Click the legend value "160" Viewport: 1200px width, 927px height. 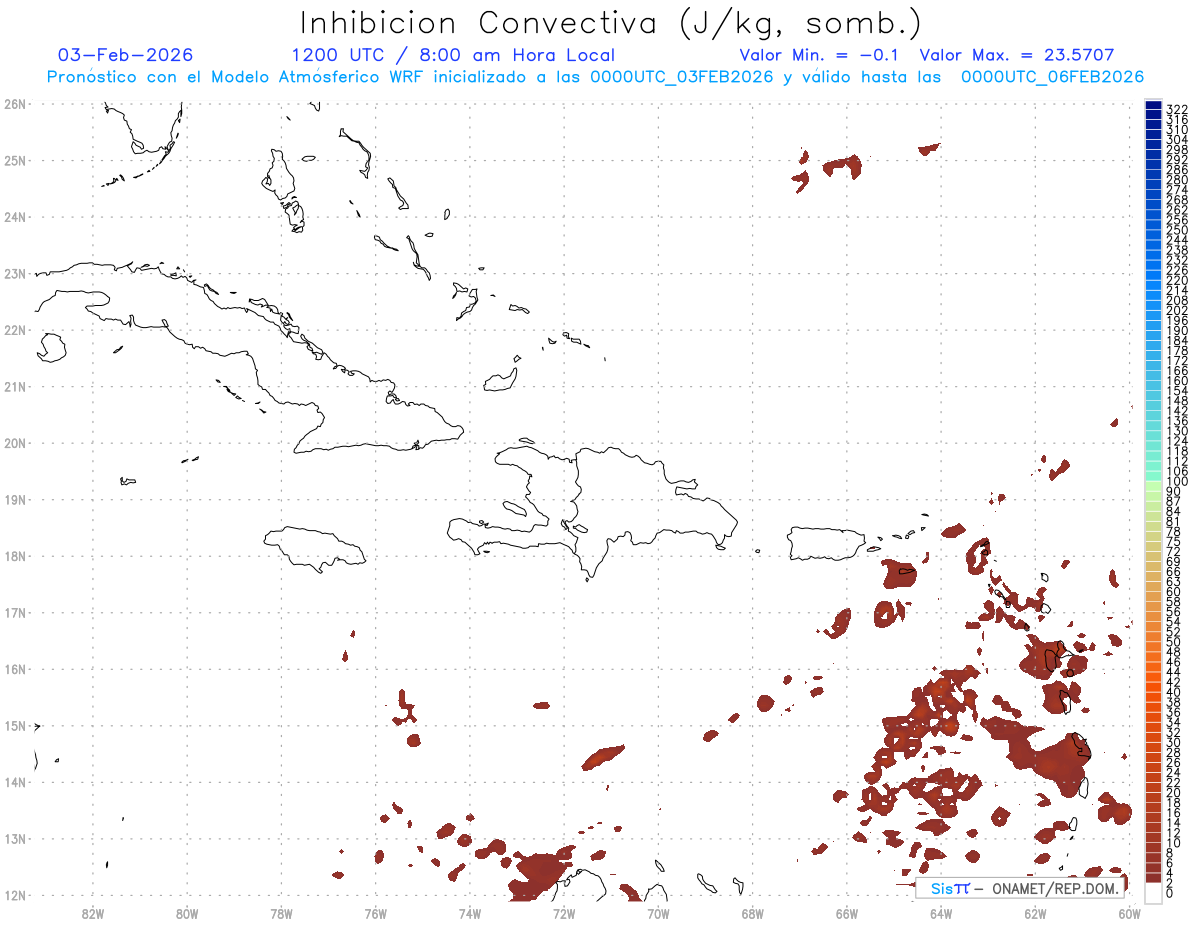pos(1177,380)
